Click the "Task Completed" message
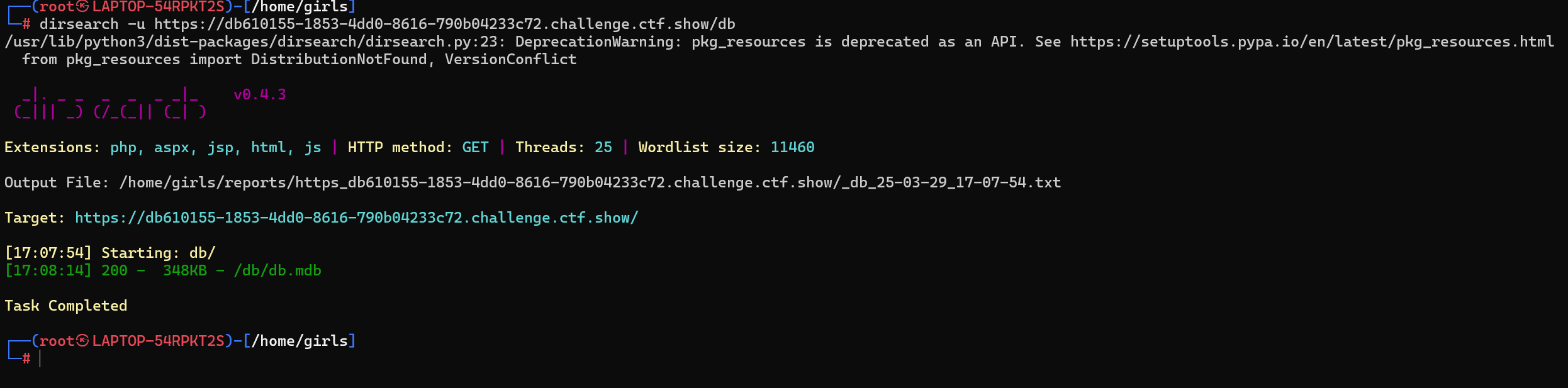This screenshot has height=388, width=1568. click(x=65, y=306)
